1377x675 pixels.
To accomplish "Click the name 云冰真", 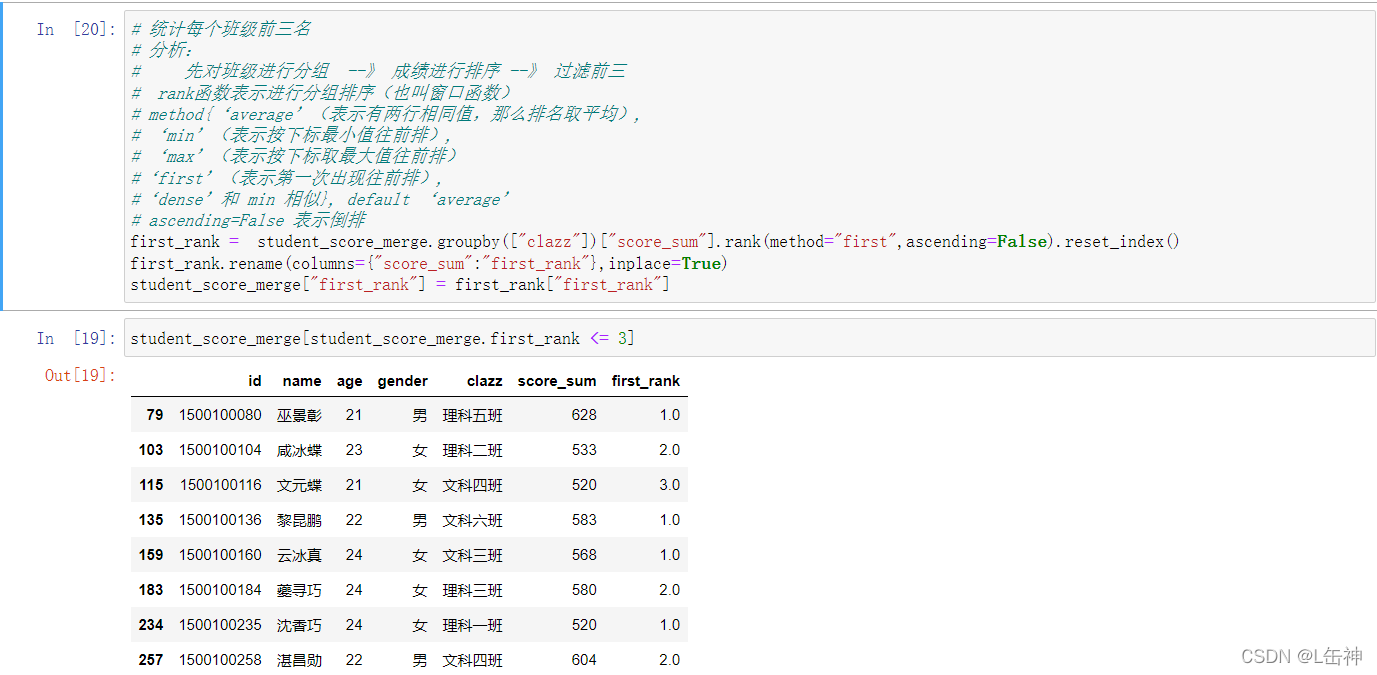I will coord(300,555).
